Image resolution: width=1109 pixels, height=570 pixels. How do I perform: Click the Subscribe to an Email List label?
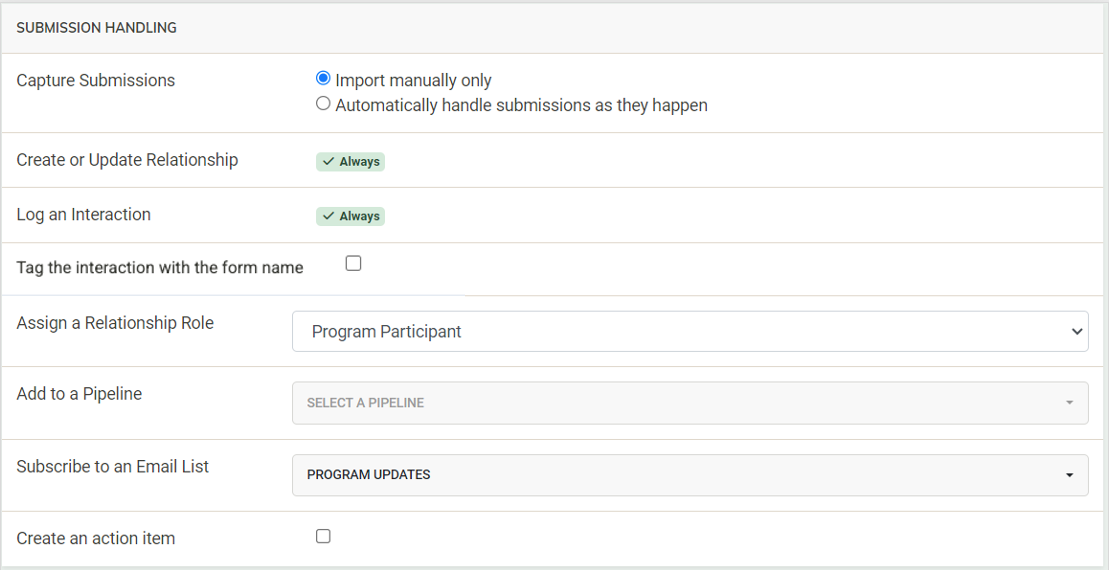pyautogui.click(x=113, y=466)
